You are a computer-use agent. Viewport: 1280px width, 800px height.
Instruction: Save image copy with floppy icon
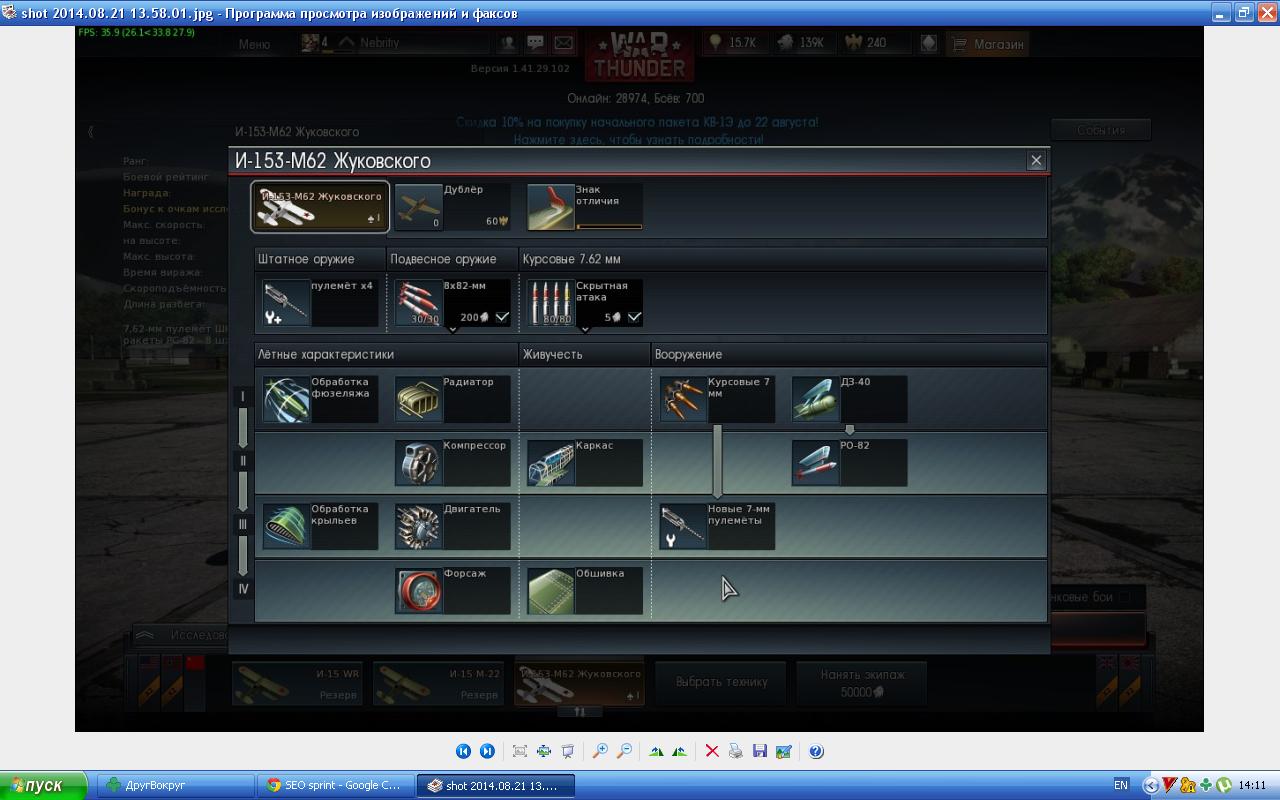pos(760,752)
